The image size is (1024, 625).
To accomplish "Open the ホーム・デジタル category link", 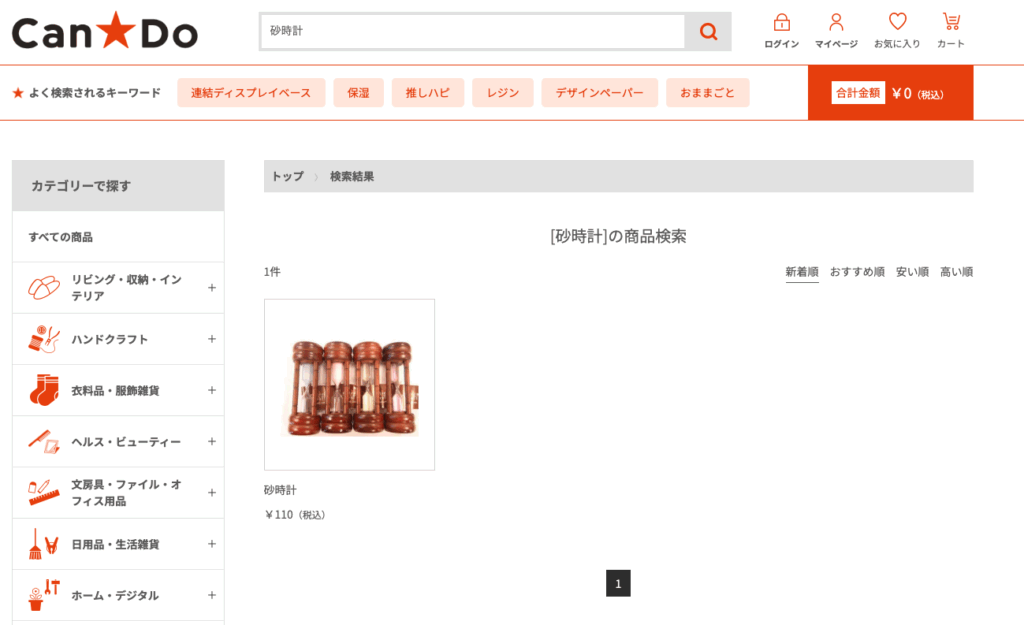I will pos(115,595).
